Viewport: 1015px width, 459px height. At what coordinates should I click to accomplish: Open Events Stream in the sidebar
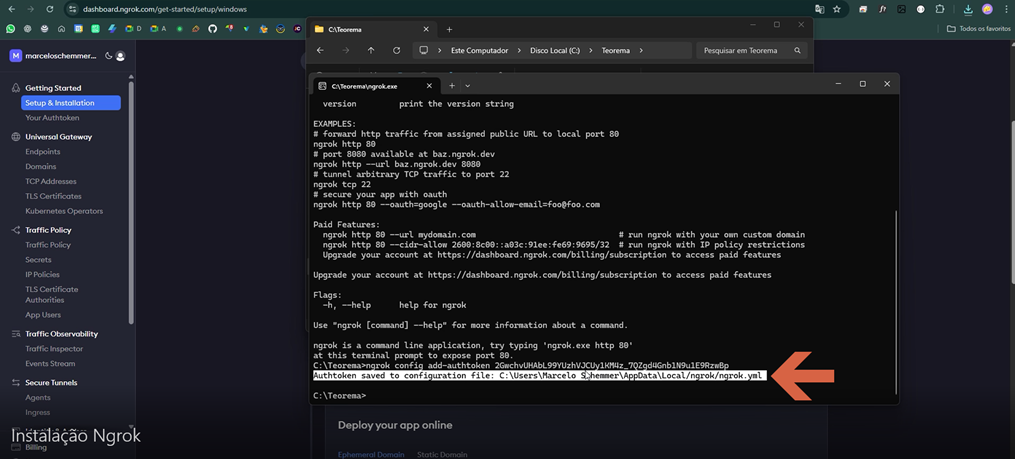(x=50, y=364)
